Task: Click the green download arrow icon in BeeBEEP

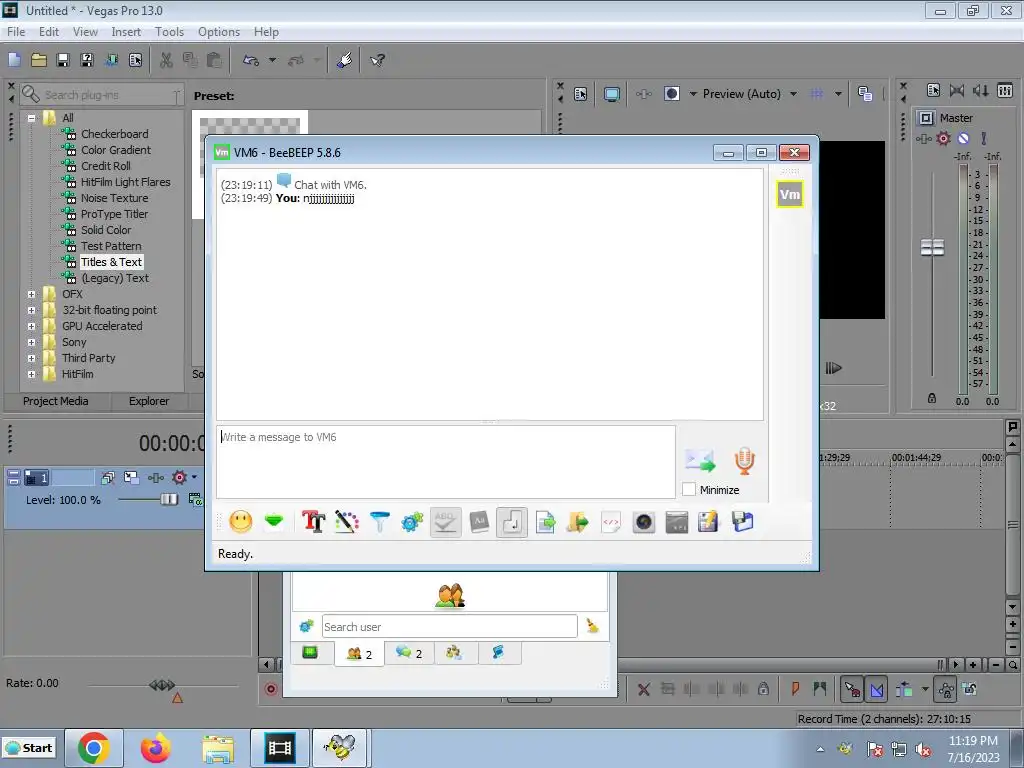Action: pos(274,522)
